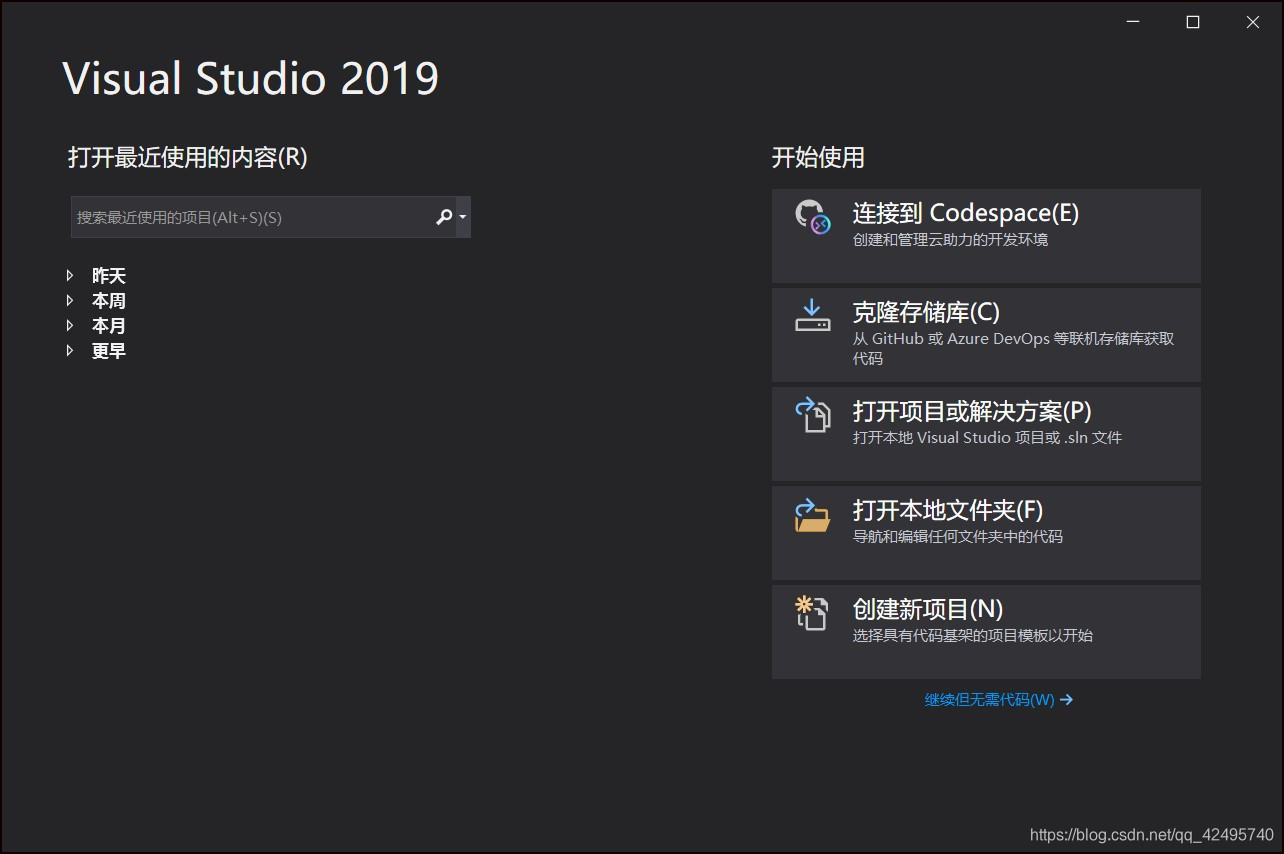Select 打开项目或解决方案(P)
The height and width of the screenshot is (854, 1284).
pyautogui.click(x=970, y=411)
